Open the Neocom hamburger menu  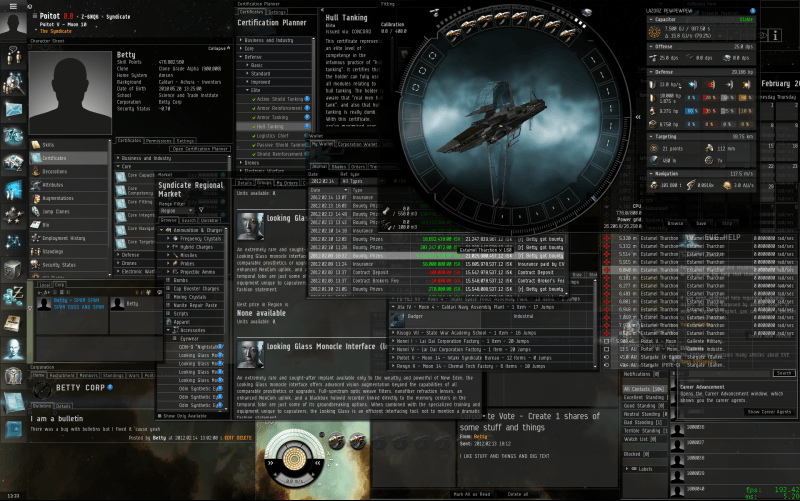13,6
